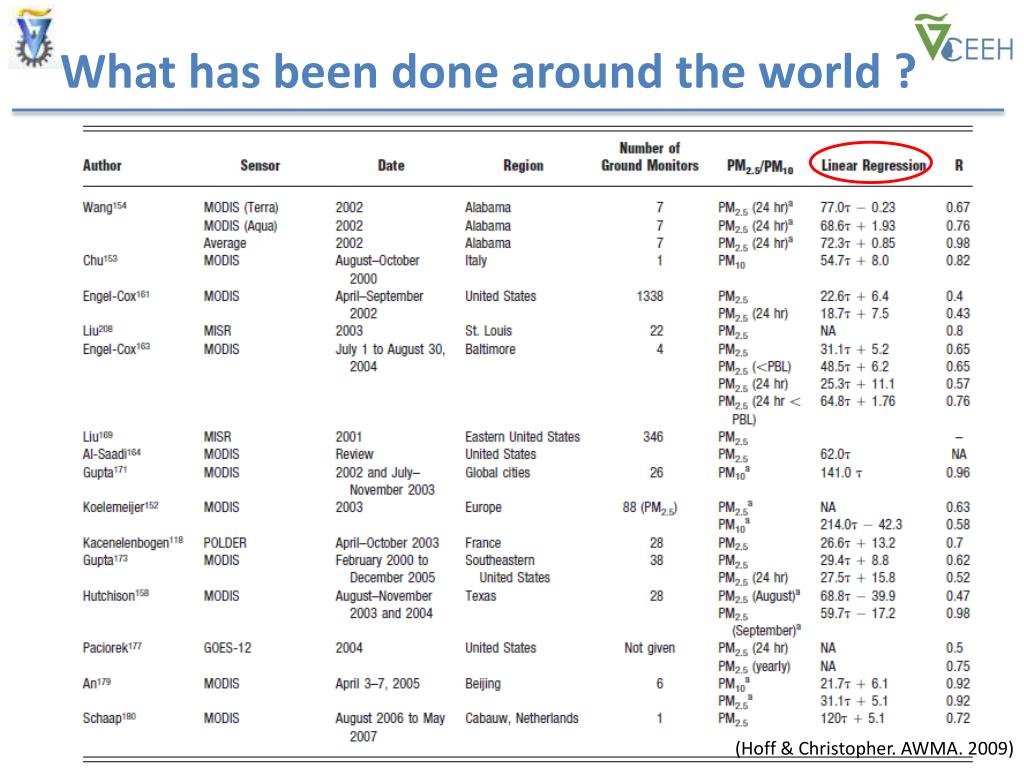
Task: Click the 'Southeastern' region cell
Action: [x=500, y=560]
